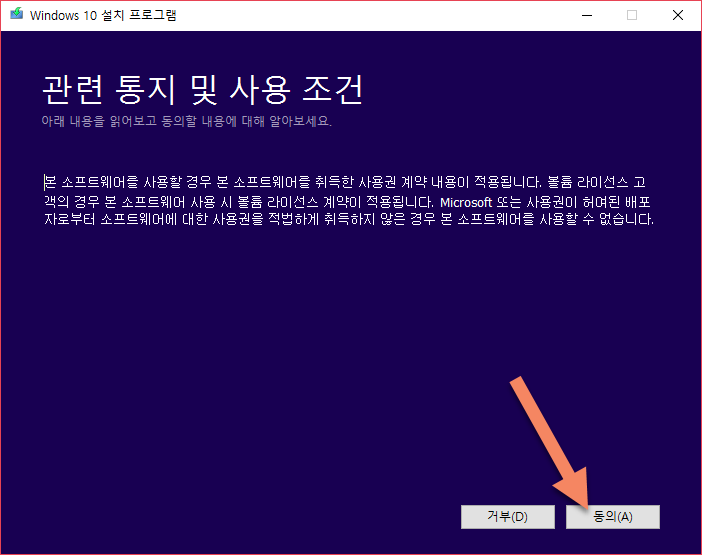
Task: Click the heading 관련 통지 및 사용 조건
Action: pos(202,90)
